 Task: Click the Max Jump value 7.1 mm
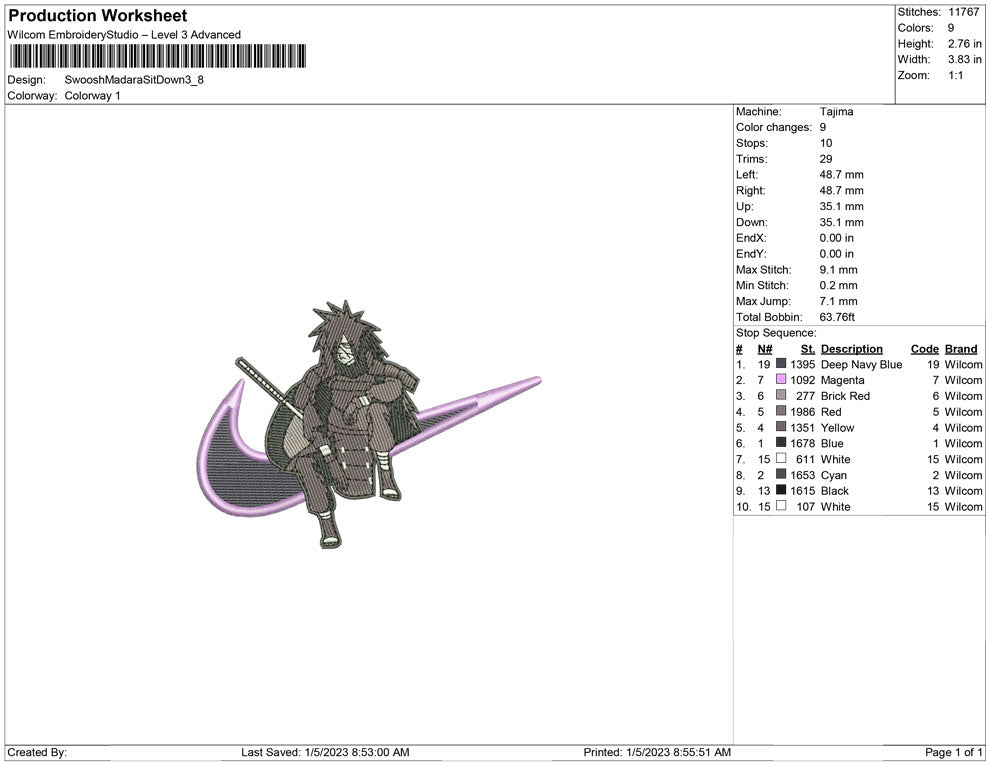pyautogui.click(x=838, y=301)
